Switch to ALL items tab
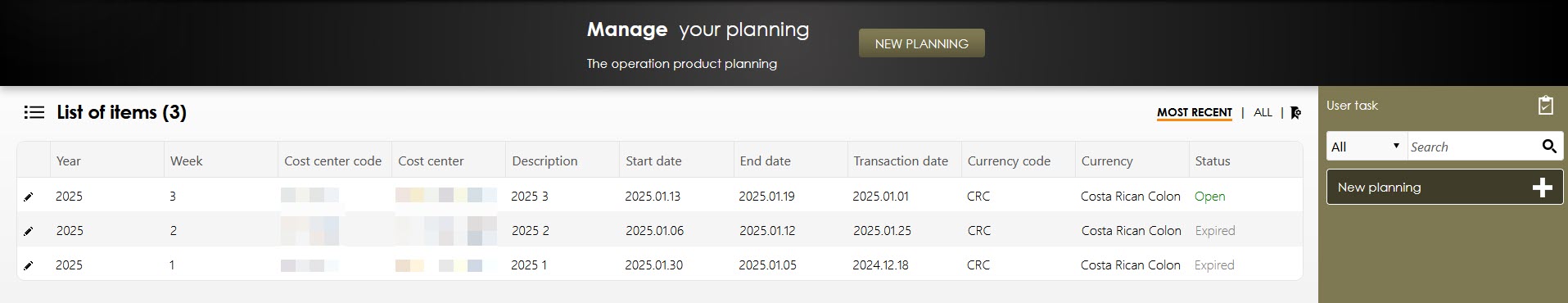 pos(1263,112)
